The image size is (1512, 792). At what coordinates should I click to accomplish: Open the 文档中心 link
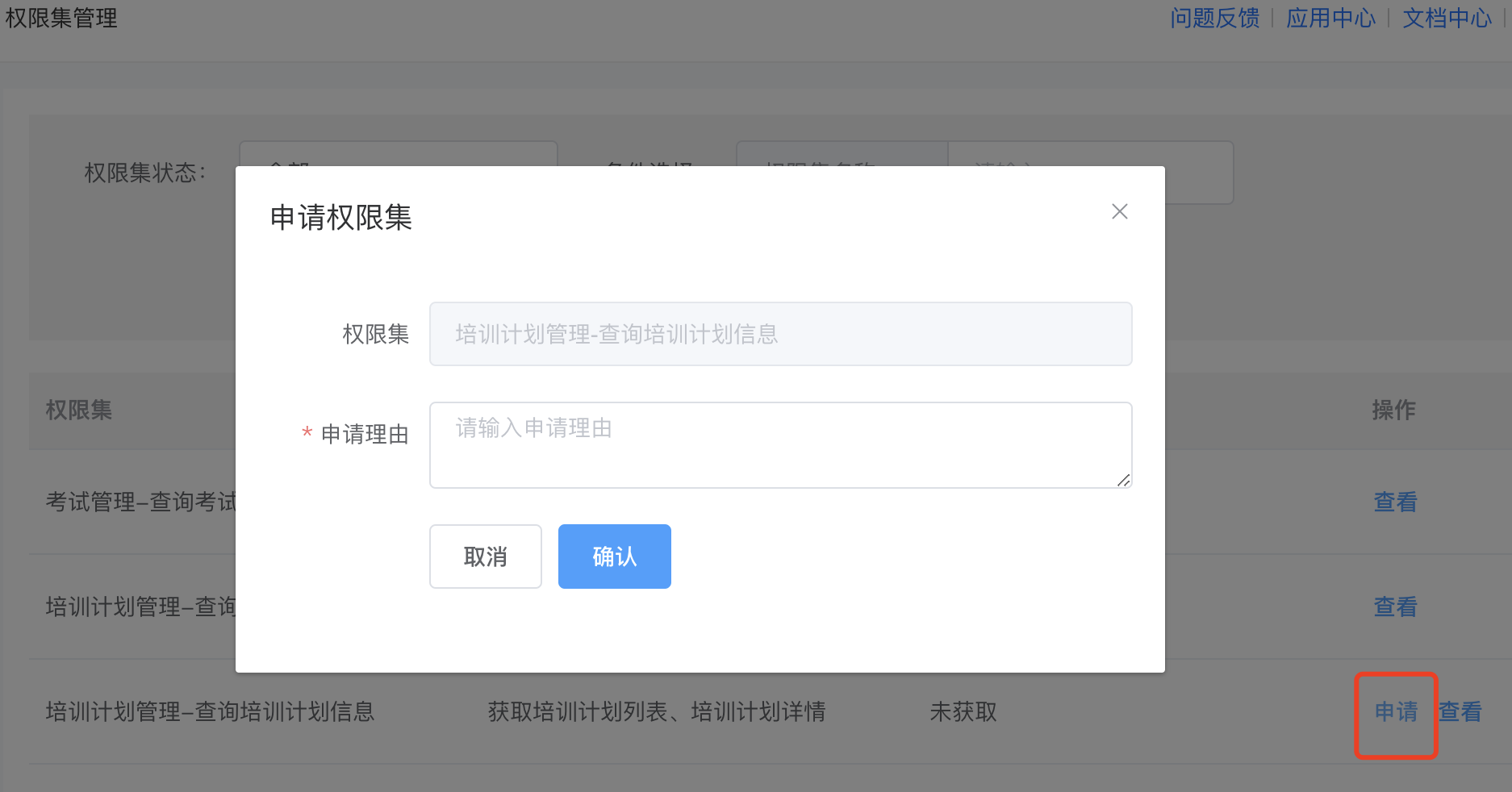coord(1447,18)
